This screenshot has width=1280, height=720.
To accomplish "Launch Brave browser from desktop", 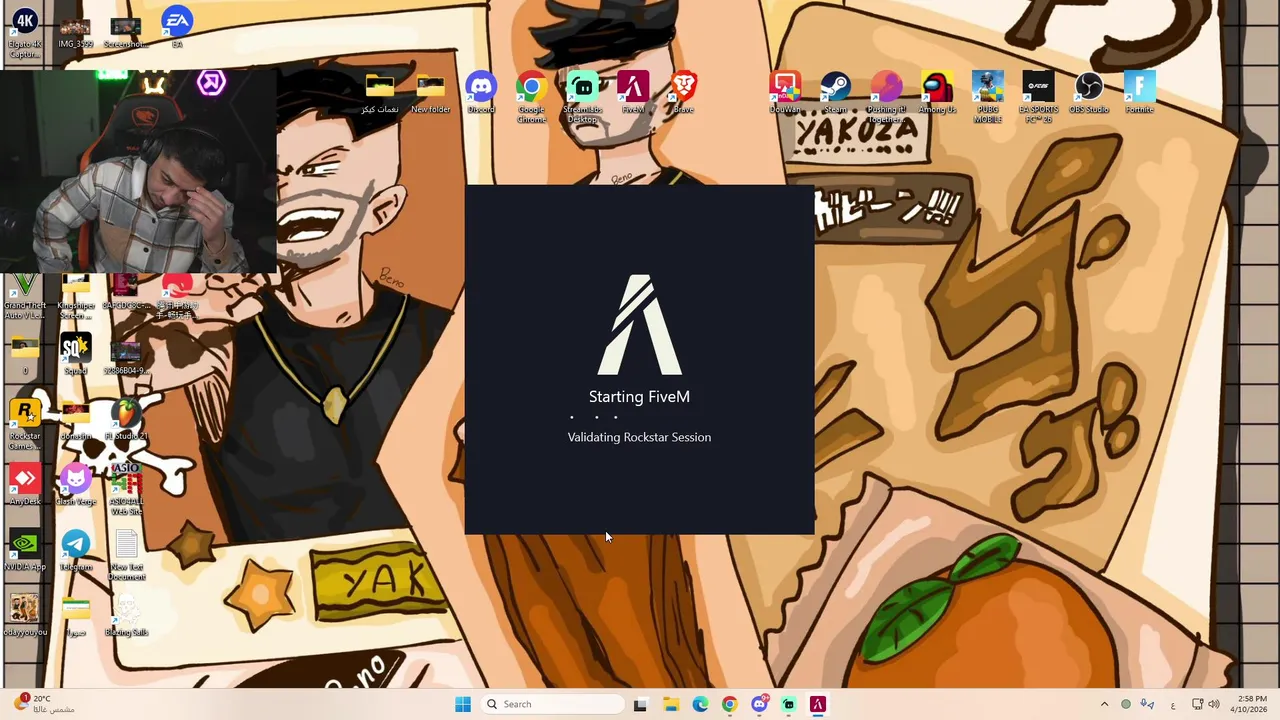I will pos(684,92).
